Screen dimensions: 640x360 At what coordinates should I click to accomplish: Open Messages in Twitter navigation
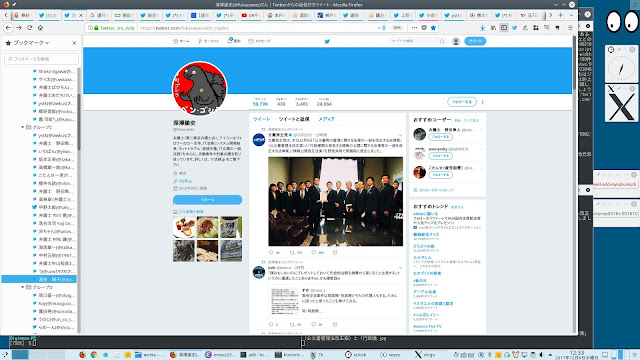point(260,41)
